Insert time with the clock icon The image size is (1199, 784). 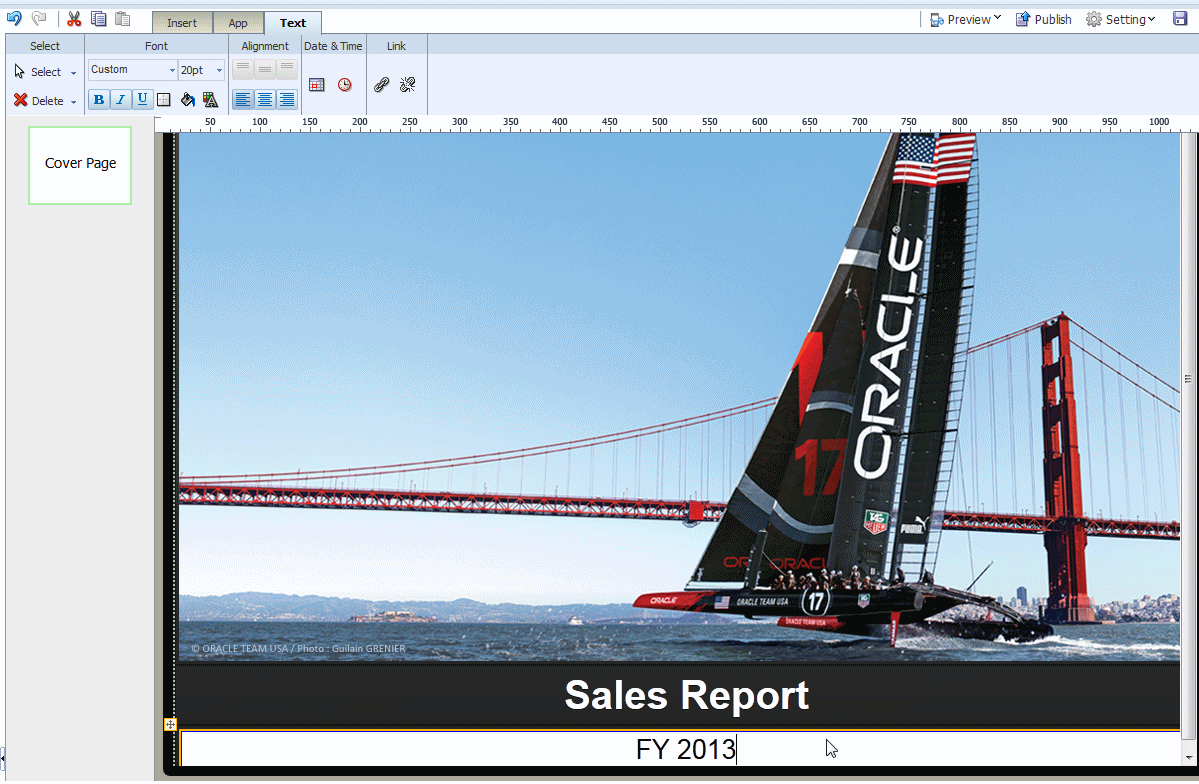click(345, 85)
